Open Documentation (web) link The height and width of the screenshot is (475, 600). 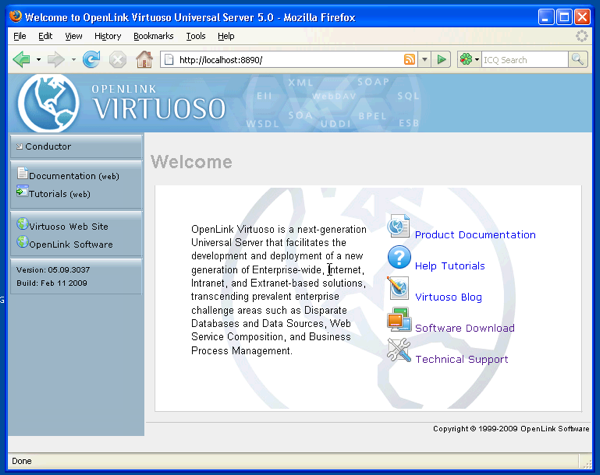point(74,176)
